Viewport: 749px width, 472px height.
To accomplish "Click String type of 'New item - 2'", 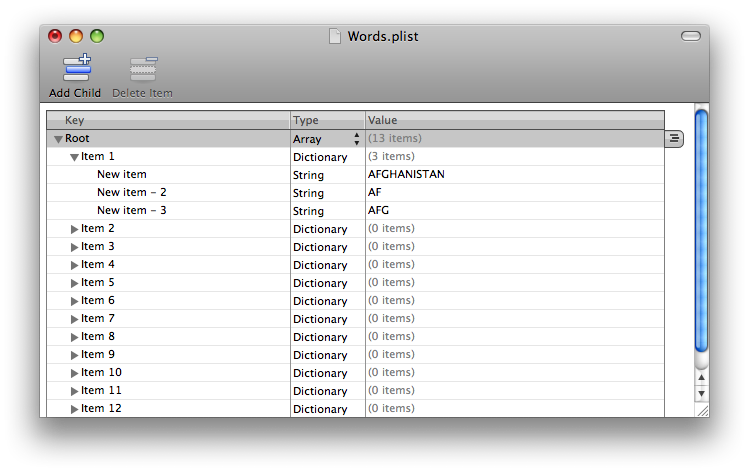I will click(x=308, y=193).
